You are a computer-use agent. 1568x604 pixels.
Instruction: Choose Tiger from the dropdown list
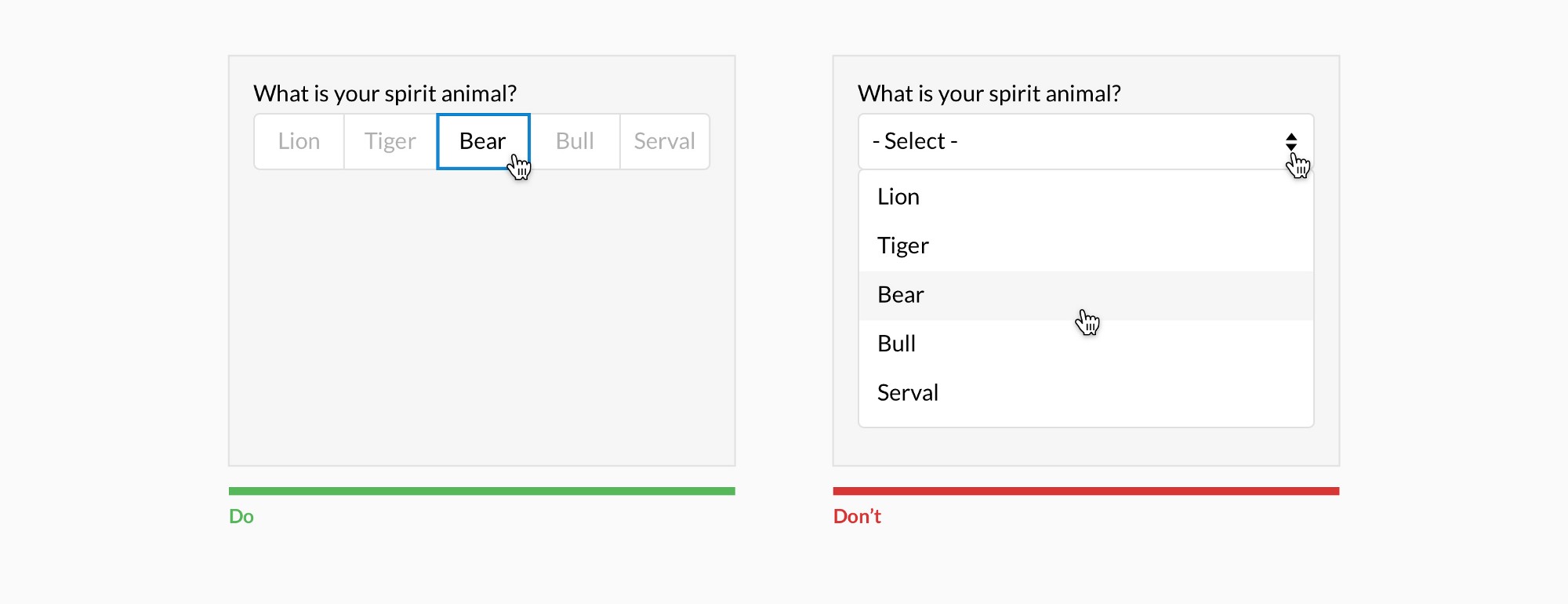tap(903, 246)
